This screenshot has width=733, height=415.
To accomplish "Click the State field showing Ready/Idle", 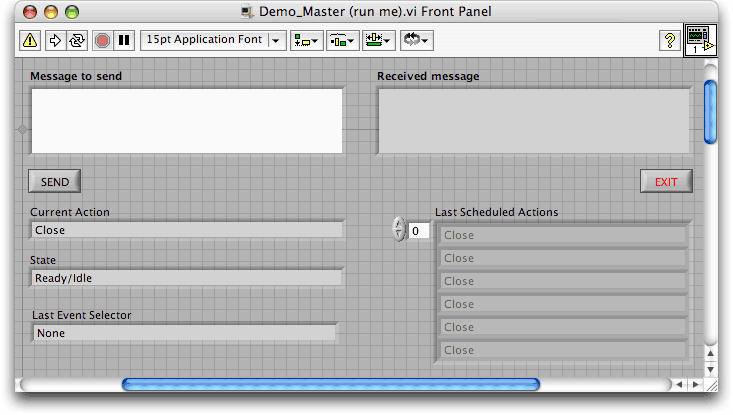I will pyautogui.click(x=187, y=278).
